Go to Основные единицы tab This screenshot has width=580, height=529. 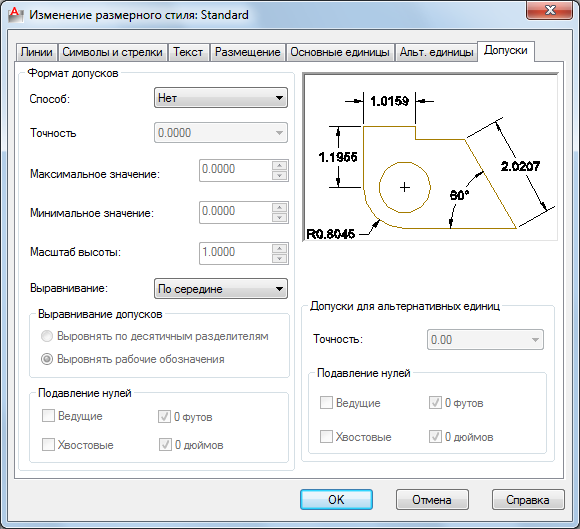[x=340, y=52]
